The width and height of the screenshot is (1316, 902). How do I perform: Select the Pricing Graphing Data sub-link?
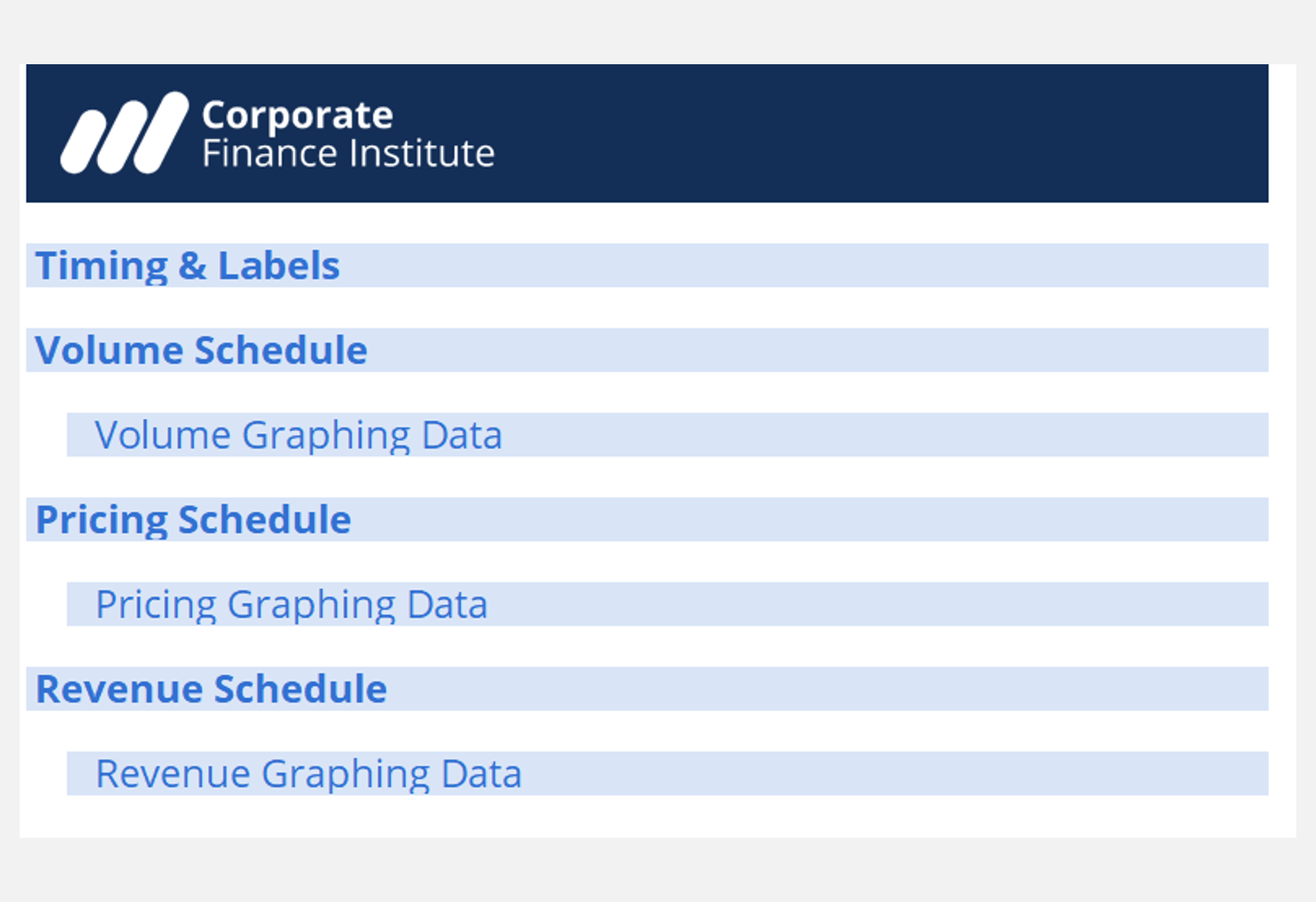291,605
